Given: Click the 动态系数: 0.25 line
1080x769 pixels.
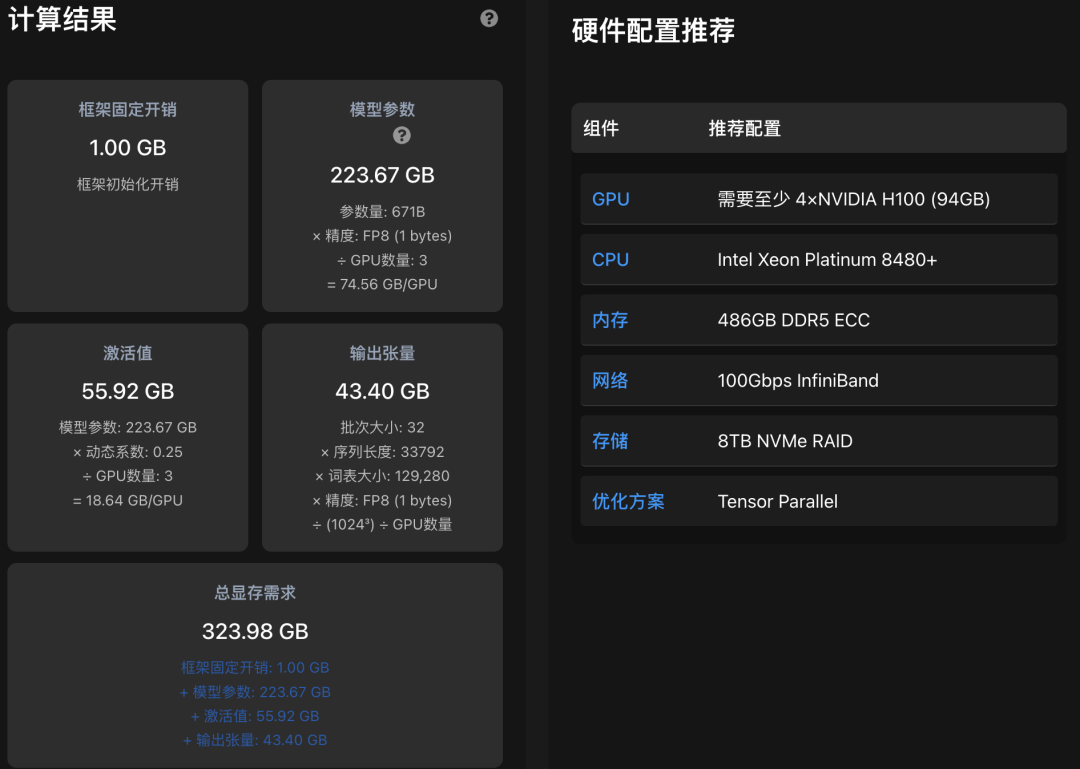Looking at the screenshot, I should (x=127, y=452).
